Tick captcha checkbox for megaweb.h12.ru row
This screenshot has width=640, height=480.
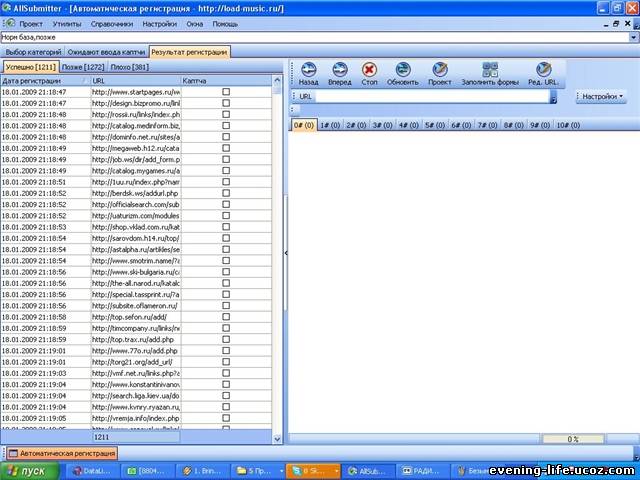pos(226,148)
